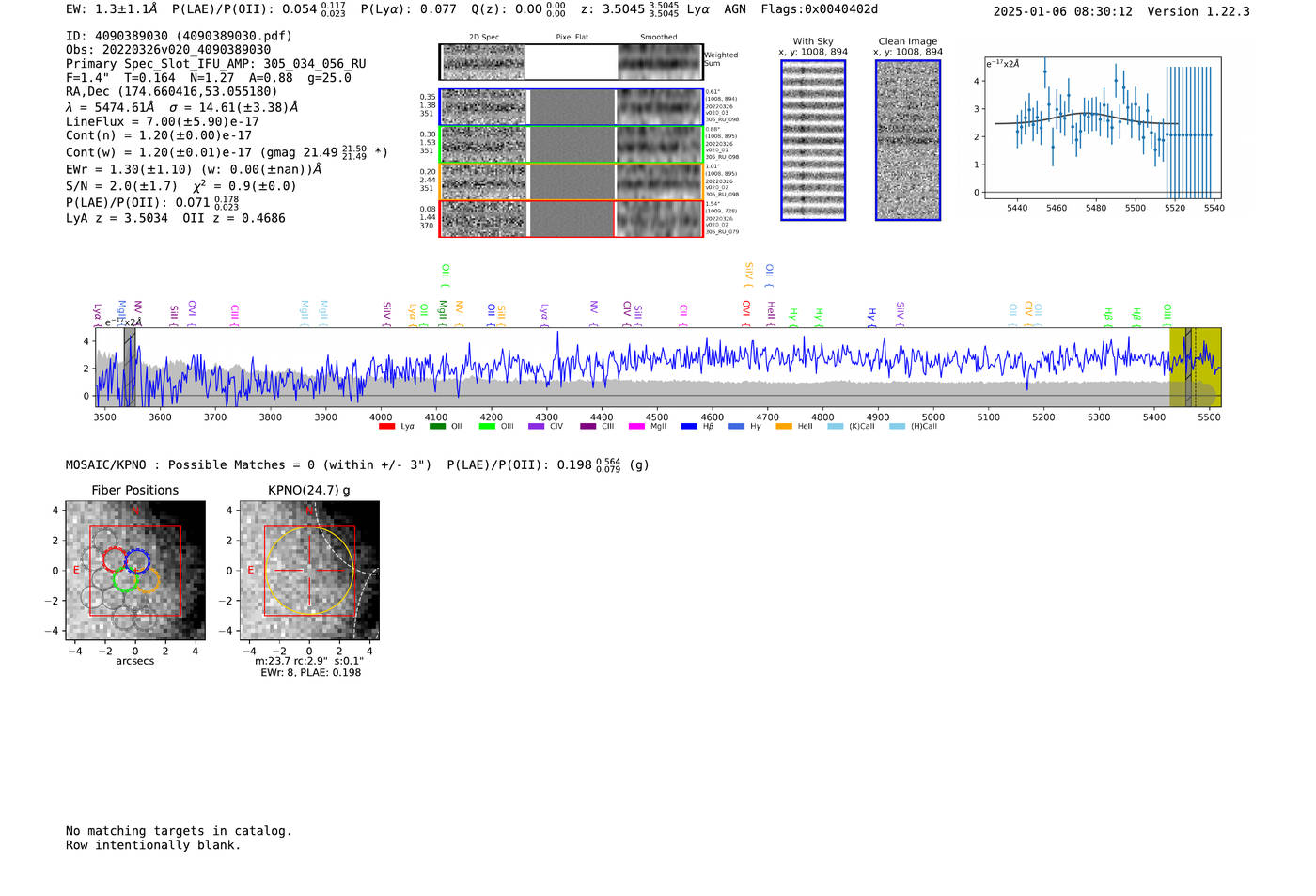The height and width of the screenshot is (896, 1316).
Task: Click the 4000 wavelength axis tick
Action: tap(381, 417)
